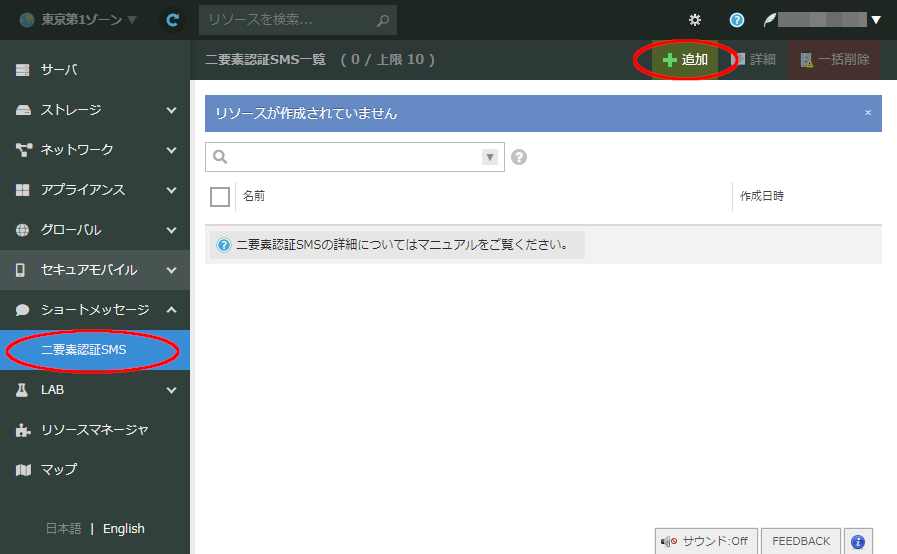Click the search magnifier in resource search box
The width and height of the screenshot is (897, 554).
pos(382,20)
